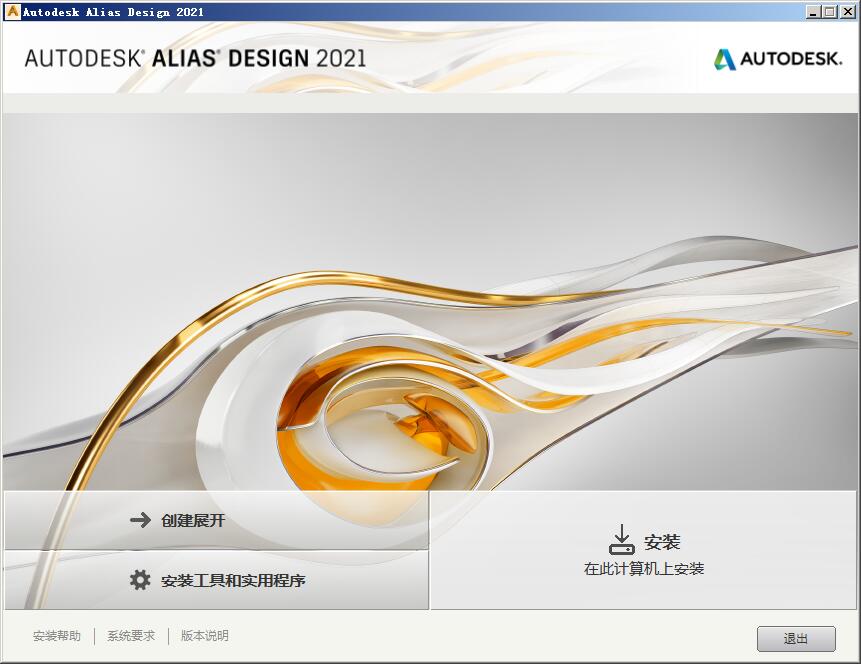861x664 pixels.
Task: Close the installer using title bar X
Action: coord(848,12)
